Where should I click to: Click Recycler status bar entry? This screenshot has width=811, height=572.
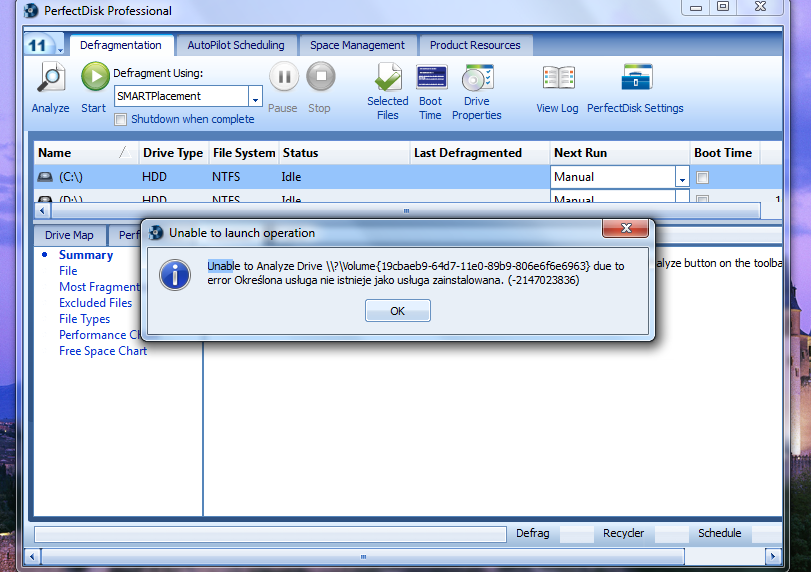pyautogui.click(x=623, y=533)
